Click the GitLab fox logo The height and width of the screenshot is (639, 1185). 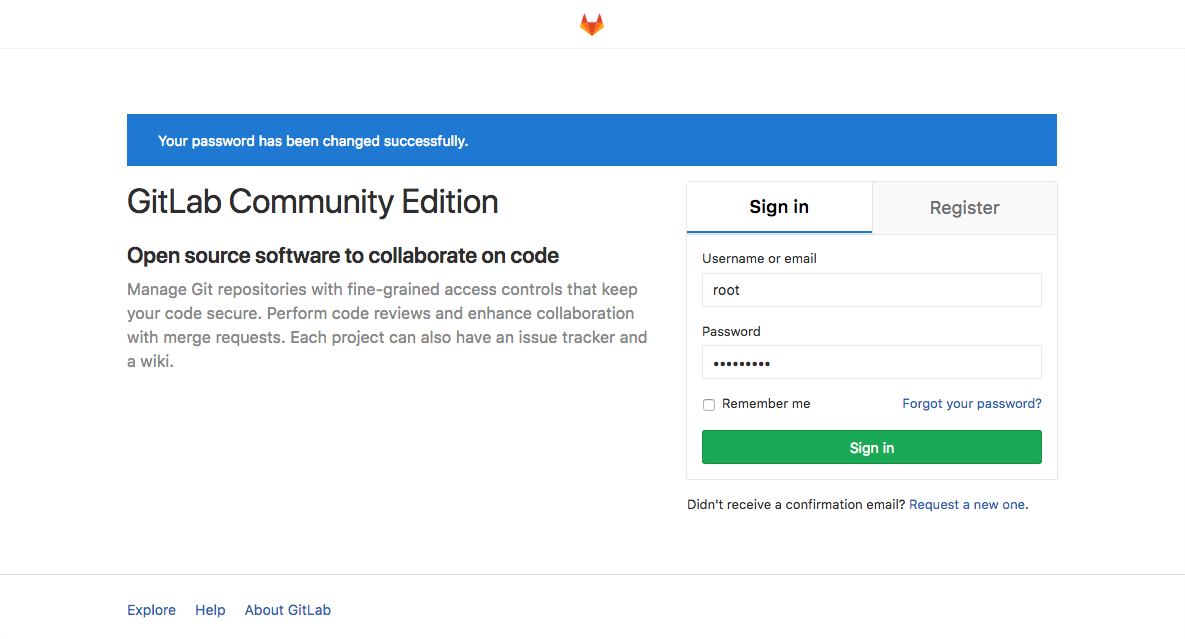click(x=591, y=24)
